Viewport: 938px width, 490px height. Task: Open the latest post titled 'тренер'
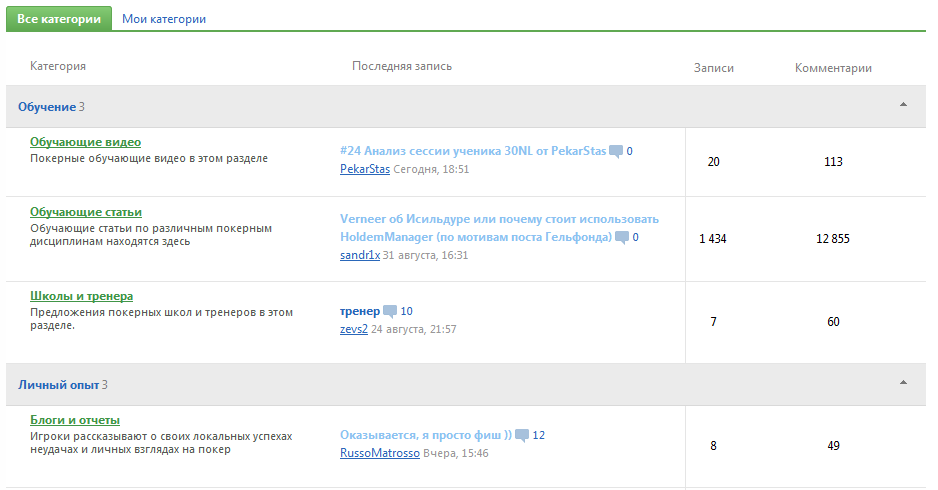[x=359, y=311]
